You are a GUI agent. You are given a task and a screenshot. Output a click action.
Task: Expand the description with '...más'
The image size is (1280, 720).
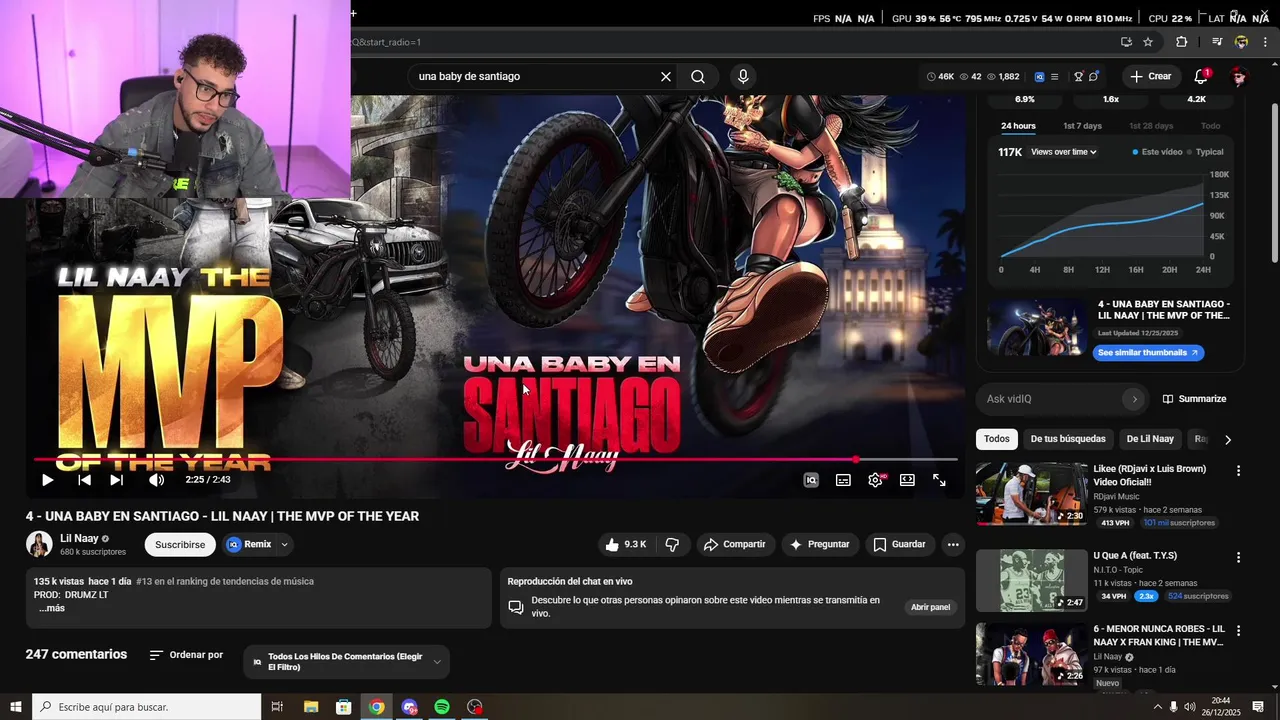(x=52, y=609)
